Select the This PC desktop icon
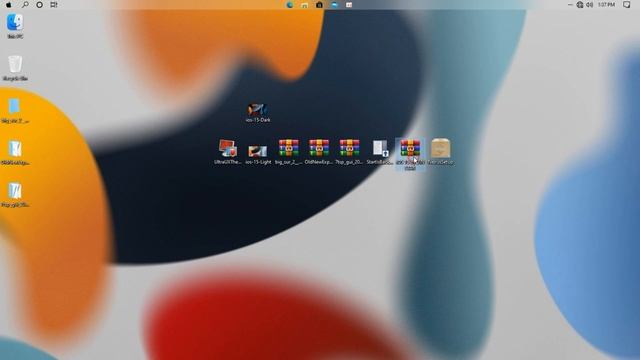Image resolution: width=640 pixels, height=360 pixels. click(x=15, y=26)
